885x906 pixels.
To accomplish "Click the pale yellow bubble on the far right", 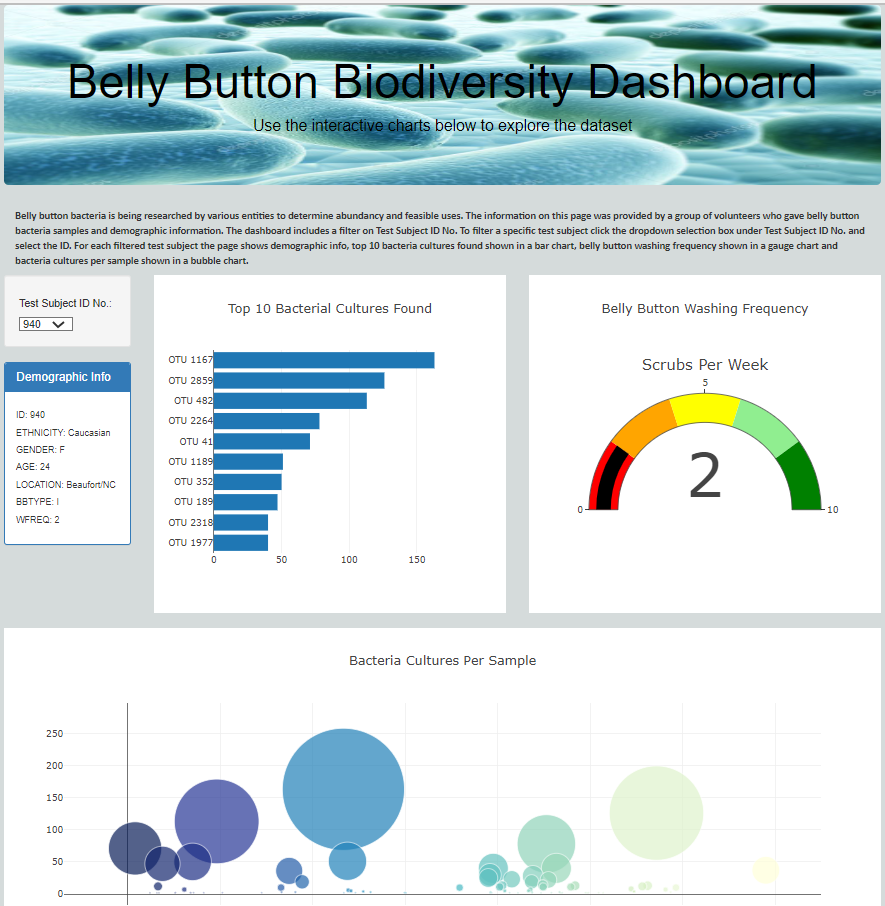I will [x=765, y=870].
